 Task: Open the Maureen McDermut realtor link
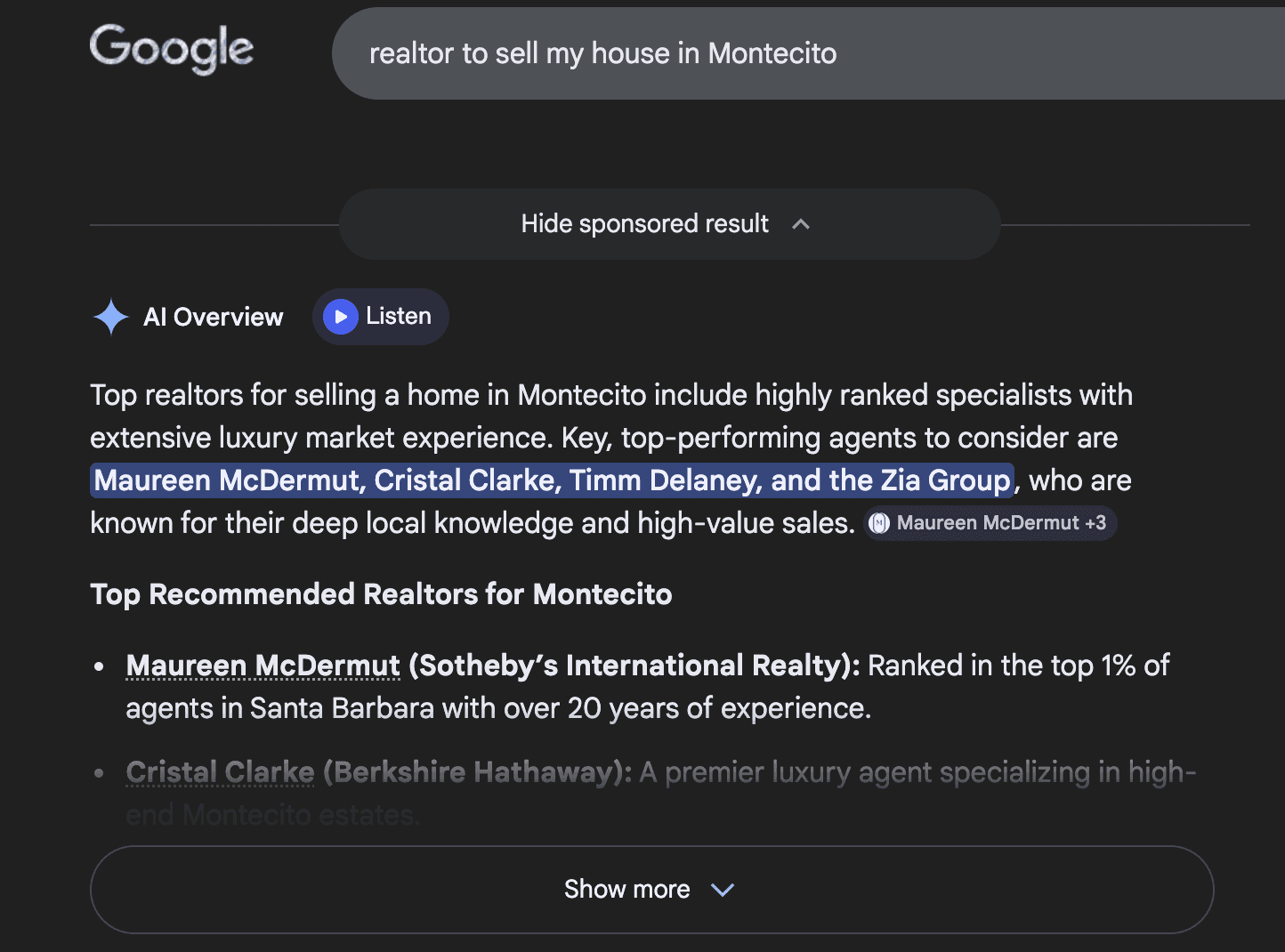coord(262,666)
